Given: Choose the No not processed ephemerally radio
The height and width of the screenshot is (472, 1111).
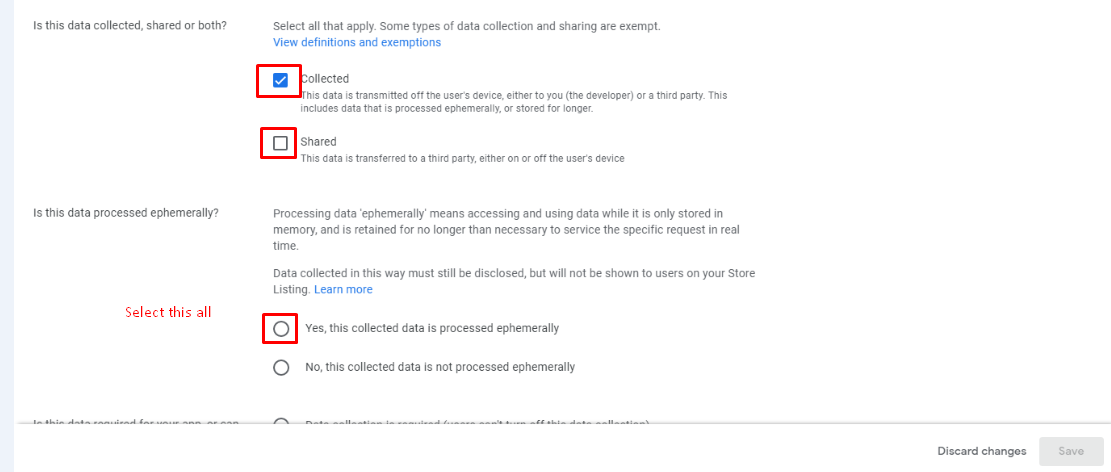Looking at the screenshot, I should click(x=281, y=367).
